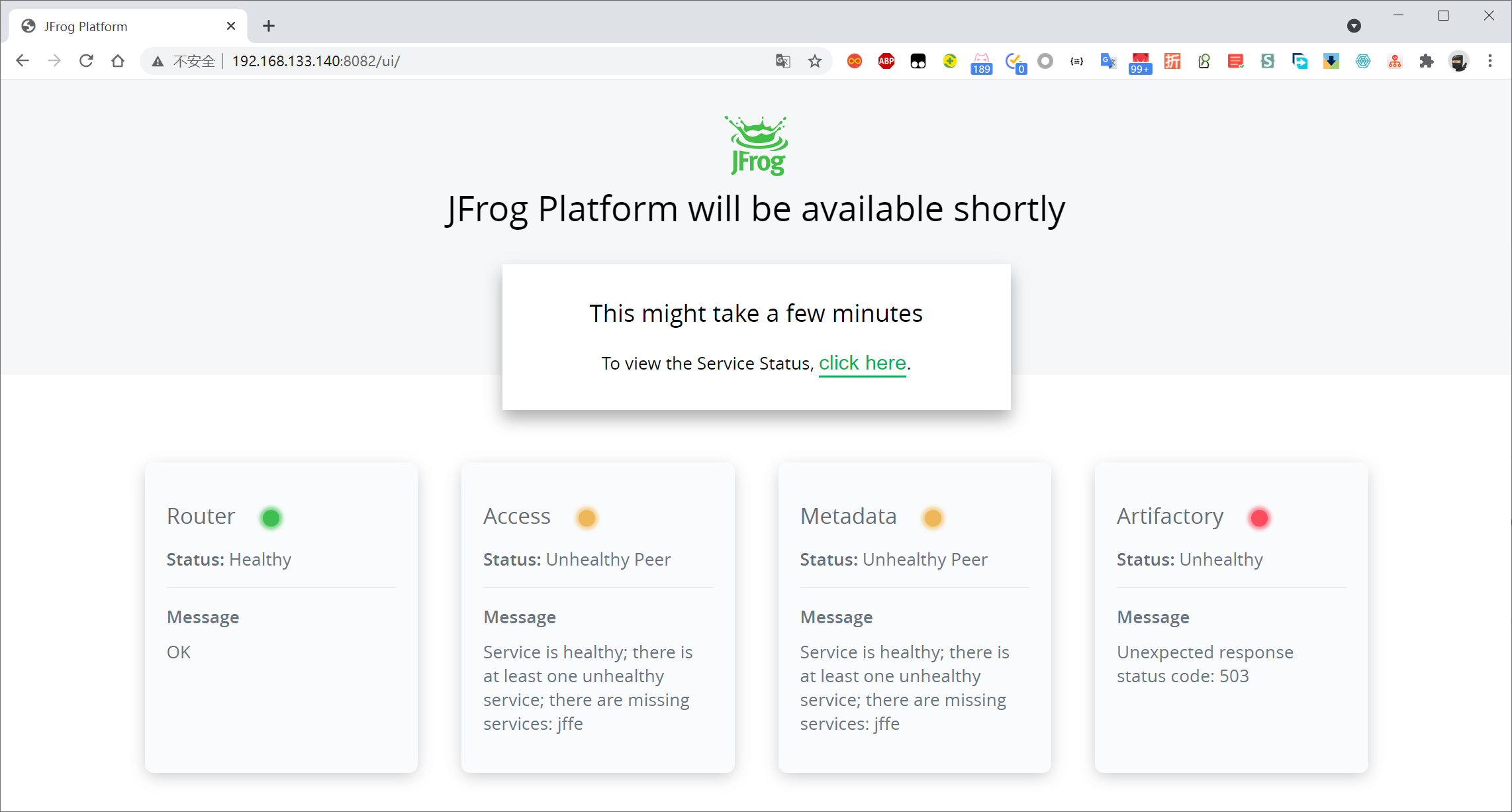Click the "click here" Service Status link

[x=862, y=363]
